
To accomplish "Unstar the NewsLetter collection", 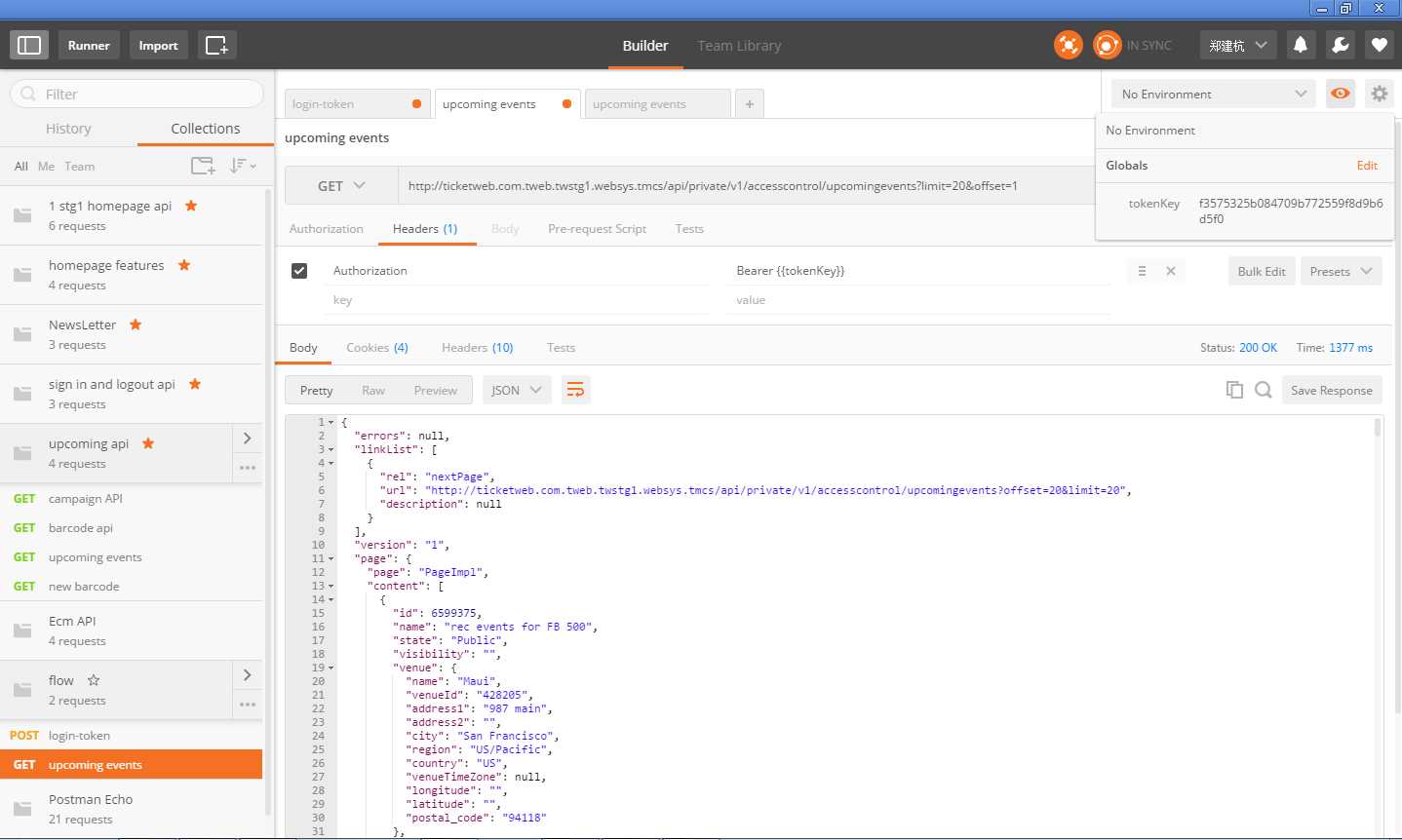I will pyautogui.click(x=136, y=325).
